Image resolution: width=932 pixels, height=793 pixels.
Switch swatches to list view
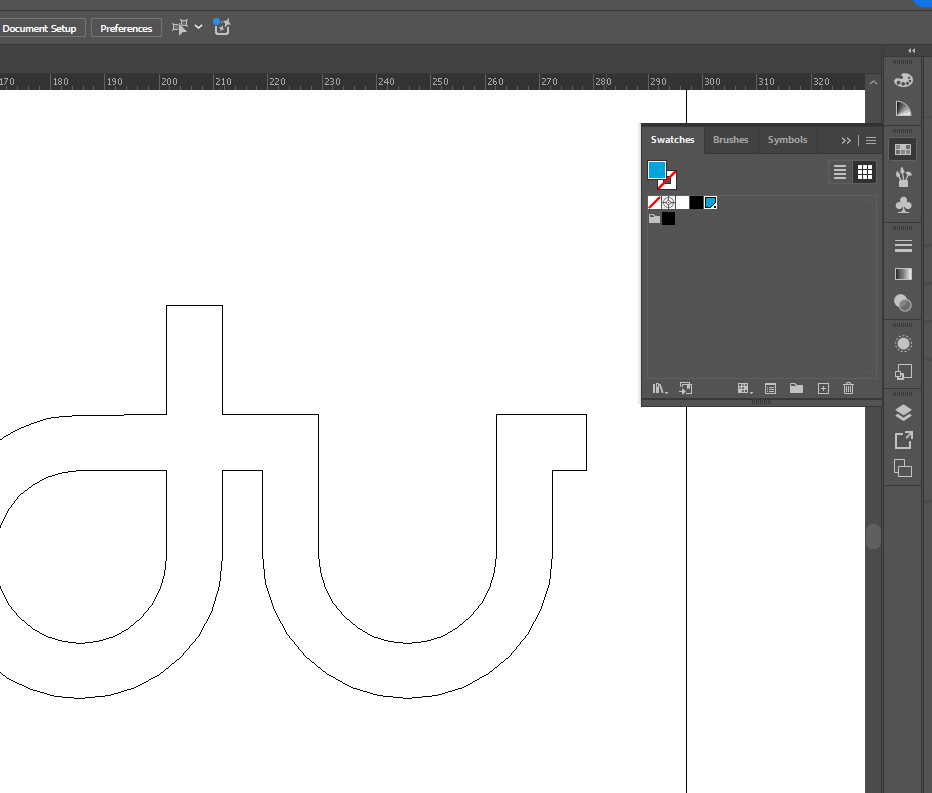(x=839, y=172)
